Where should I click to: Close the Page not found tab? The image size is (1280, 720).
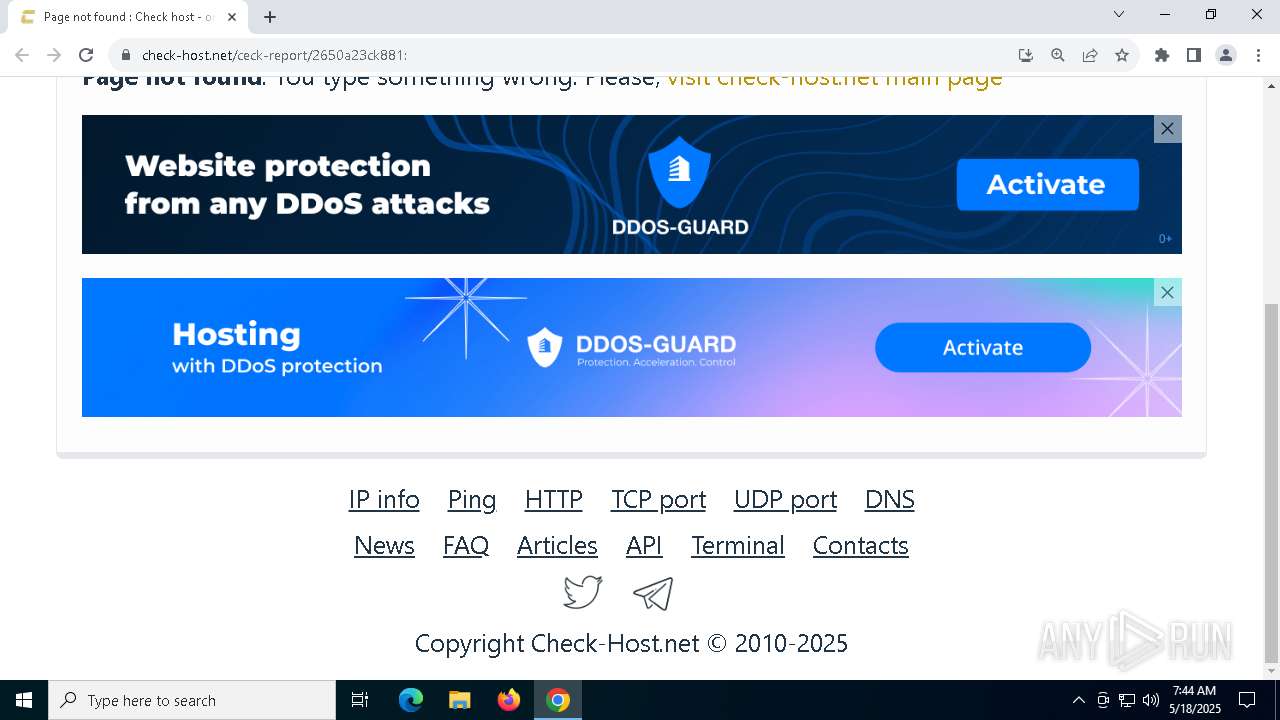[x=232, y=16]
